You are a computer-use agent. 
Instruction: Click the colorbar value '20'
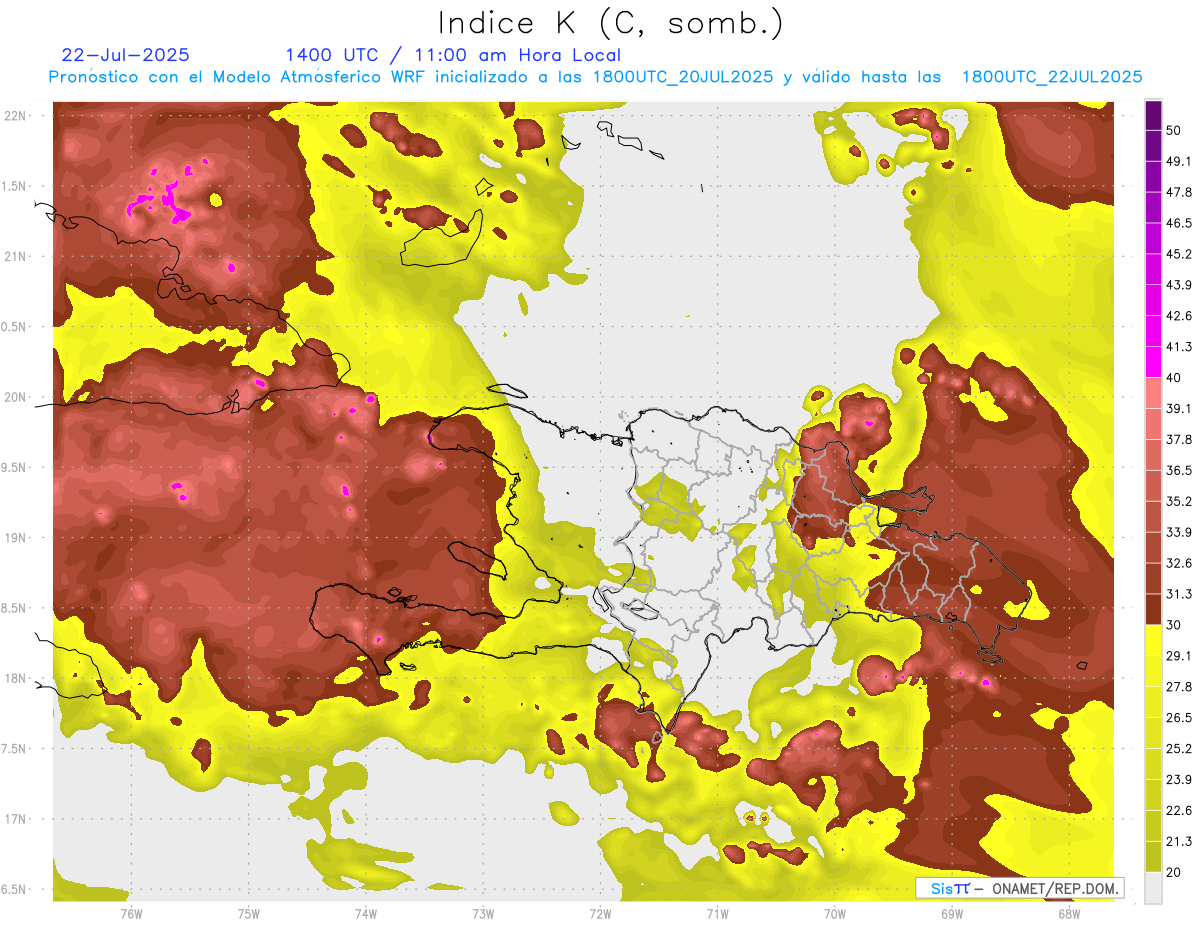coord(1176,872)
